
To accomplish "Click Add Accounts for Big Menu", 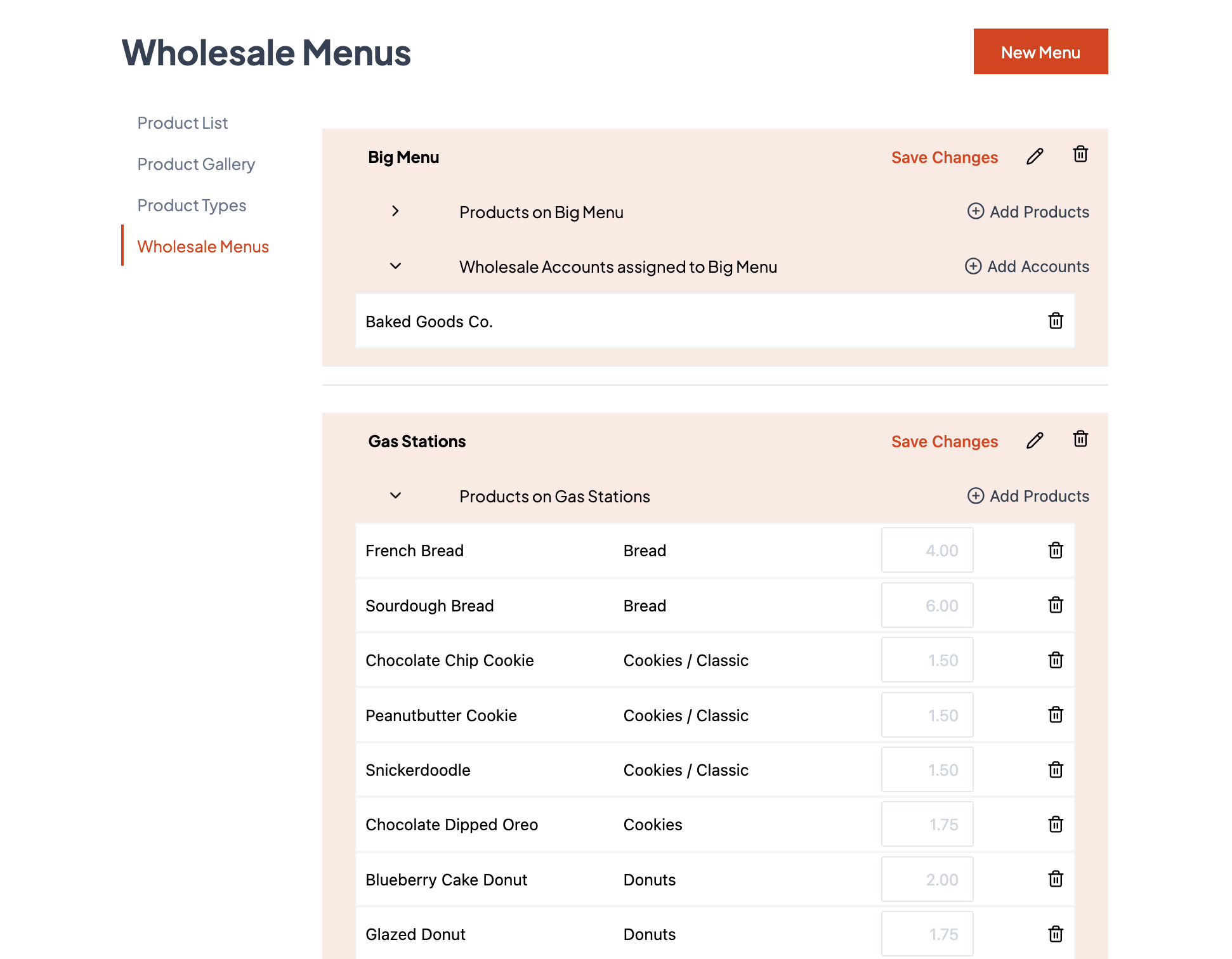I will [1027, 266].
